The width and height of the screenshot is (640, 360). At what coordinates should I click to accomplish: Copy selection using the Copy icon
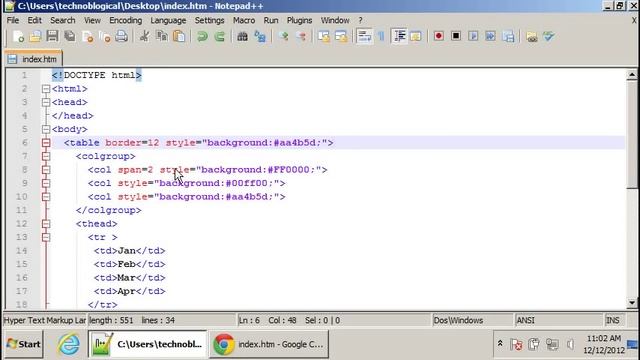pos(162,36)
